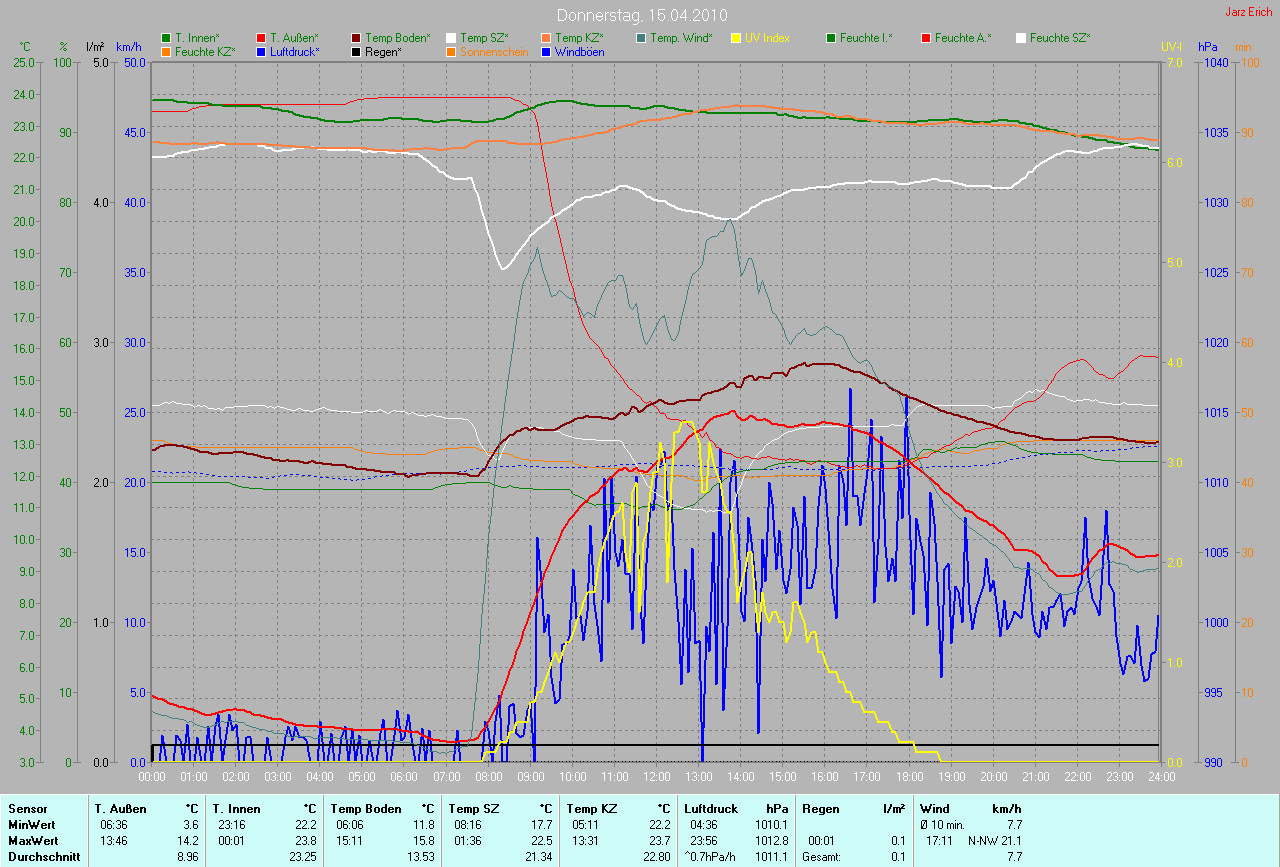Viewport: 1280px width, 867px height.
Task: Click the red Feuchte A. legend swatch
Action: [x=926, y=38]
